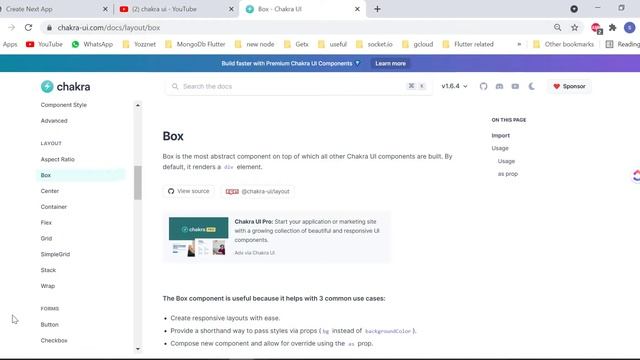This screenshot has width=640, height=360.
Task: Switch to the chakra ui - YouTube tab
Action: point(176,9)
